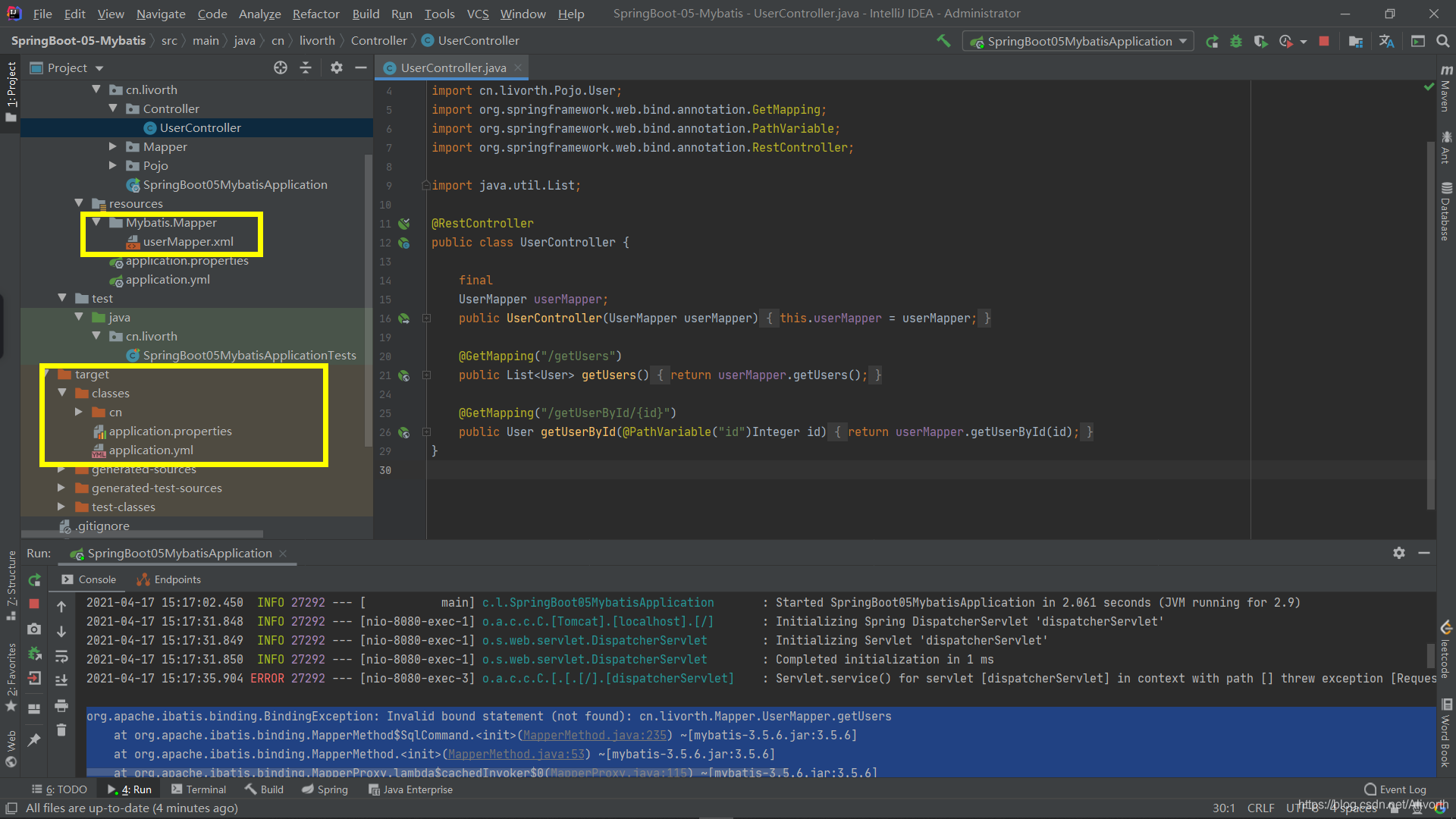
Task: Stop process in Run tool window
Action: 34,604
